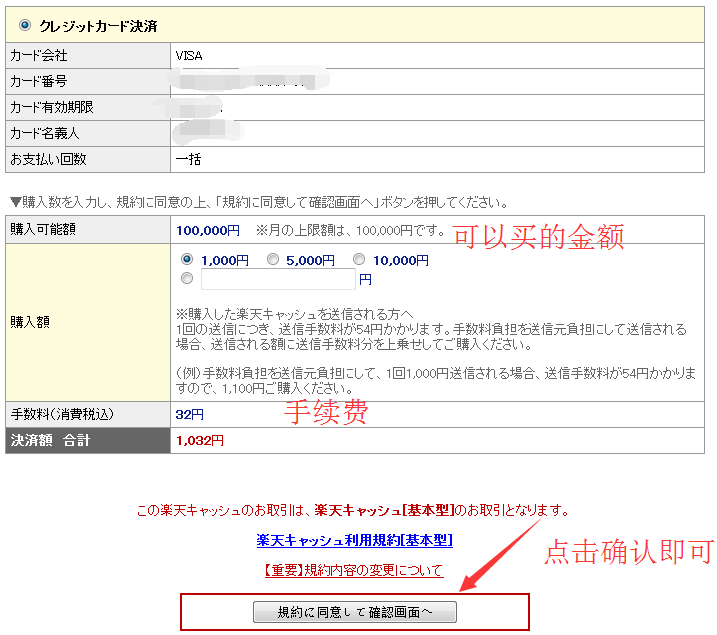Click the 1,032円 total payment value
The width and height of the screenshot is (717, 635).
[x=200, y=440]
